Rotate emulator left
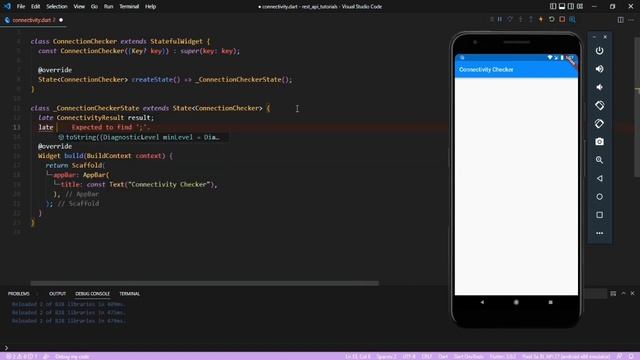This screenshot has height=360, width=640. (x=599, y=105)
